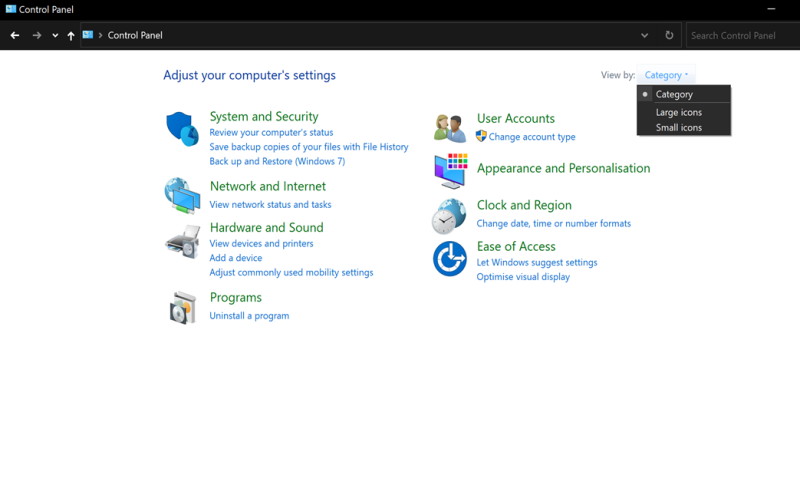Click Control Panel in the address bar

(135, 35)
